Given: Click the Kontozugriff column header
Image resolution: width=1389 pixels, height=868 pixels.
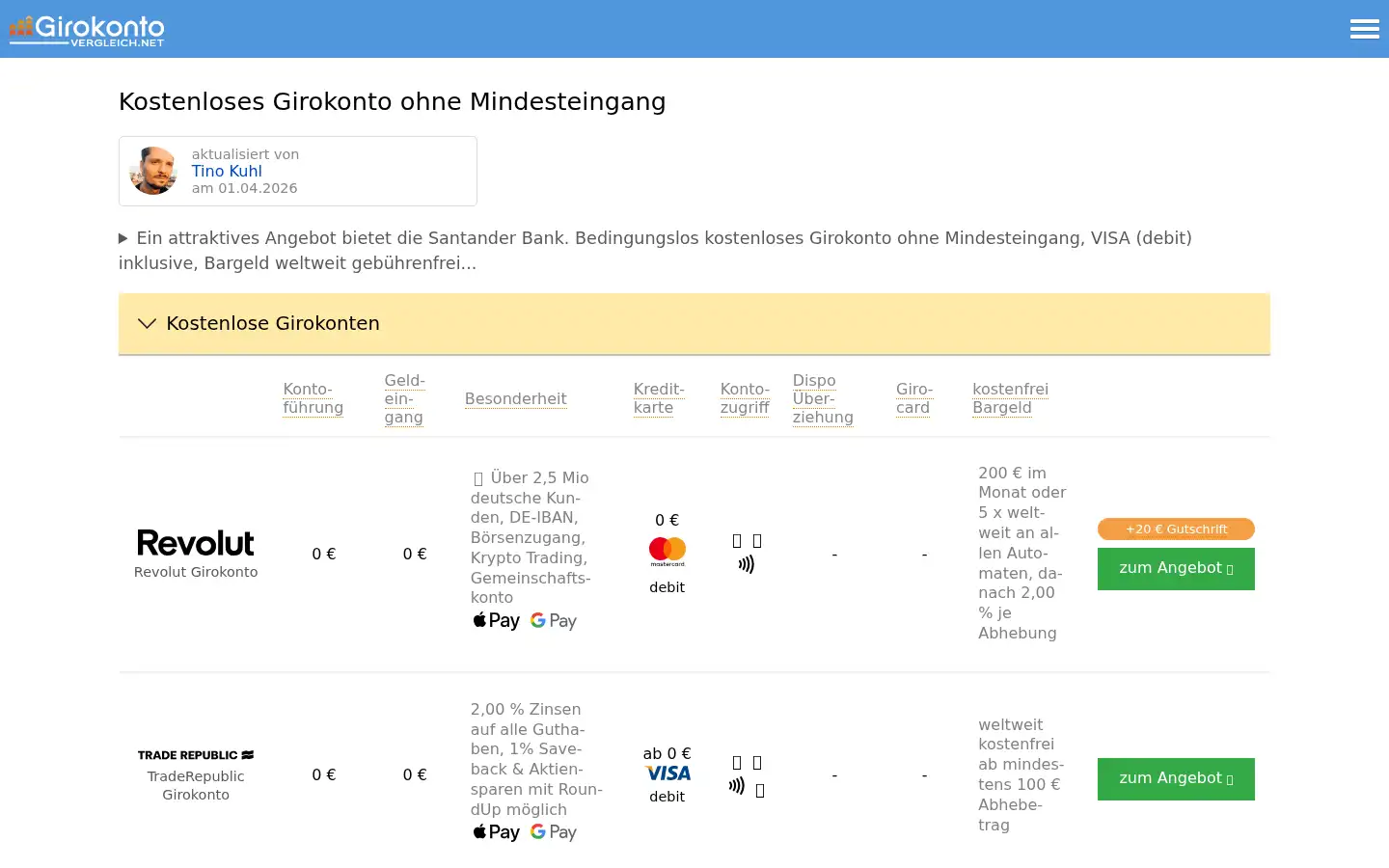Looking at the screenshot, I should [x=745, y=398].
